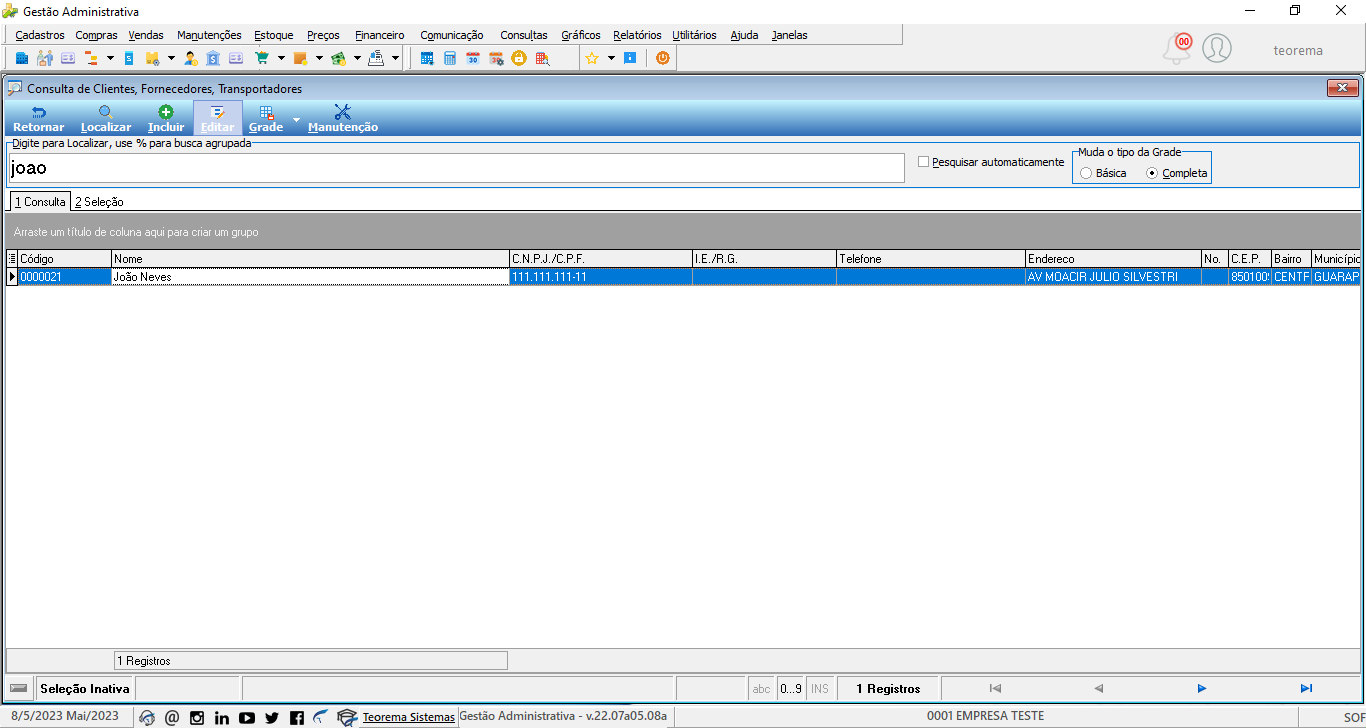Click the search field containing joao
Viewport: 1366px width, 728px height.
point(457,168)
